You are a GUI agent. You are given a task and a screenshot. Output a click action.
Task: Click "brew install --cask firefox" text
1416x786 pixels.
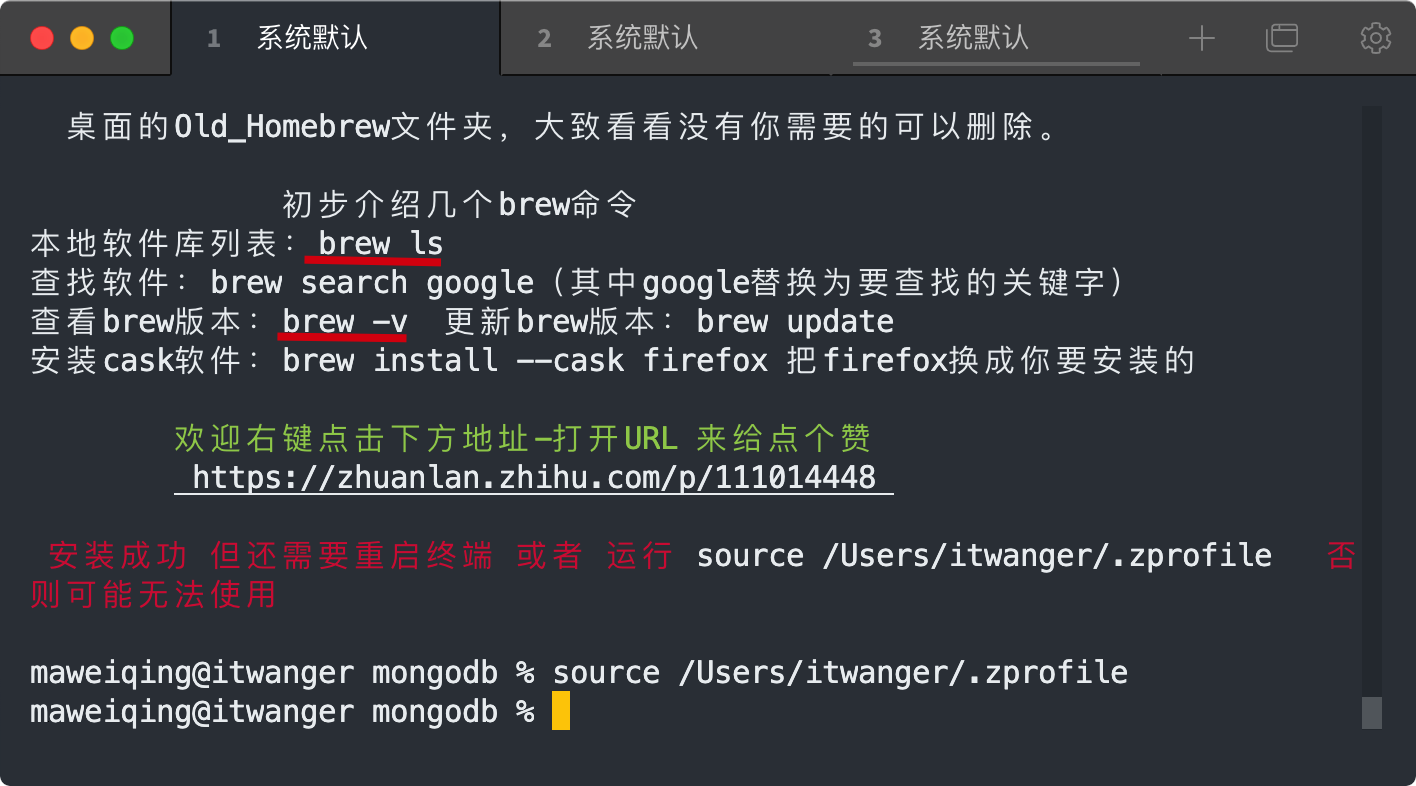524,360
